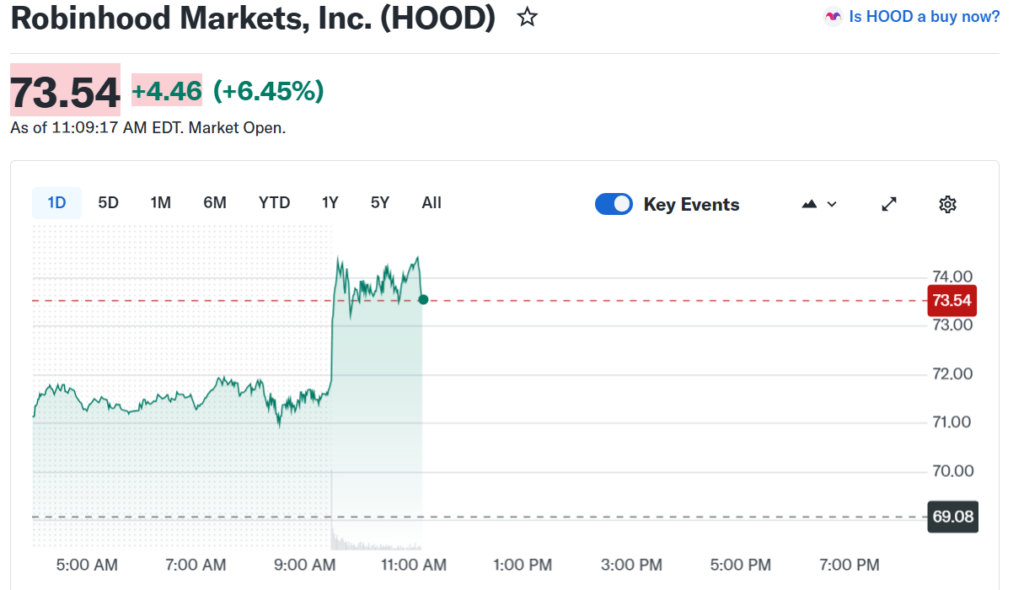Click the pink sparkle icon beside buy prompt
Viewport: 1024px width, 590px height.
(832, 16)
